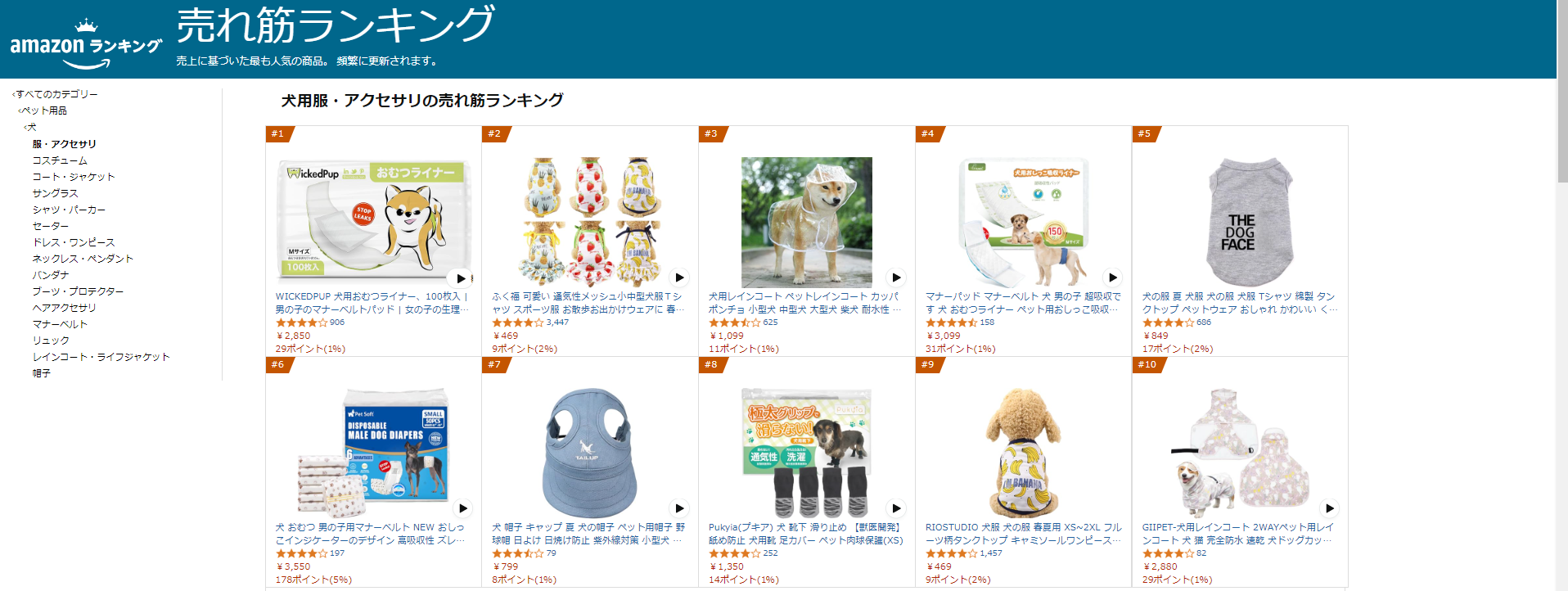Collapse to the ペット用品 parent category
The width and height of the screenshot is (1568, 591).
click(x=43, y=111)
